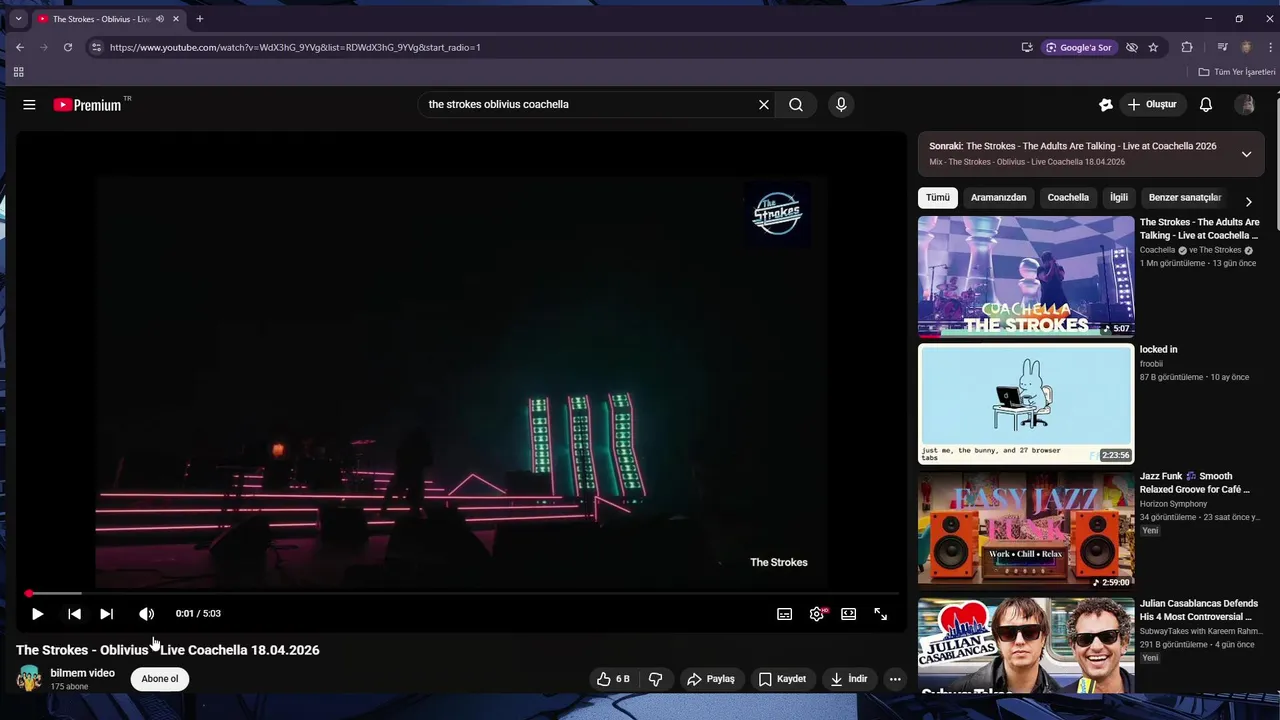Open tab search dropdown arrow
Screen dimensions: 1280x720
(x=18, y=19)
